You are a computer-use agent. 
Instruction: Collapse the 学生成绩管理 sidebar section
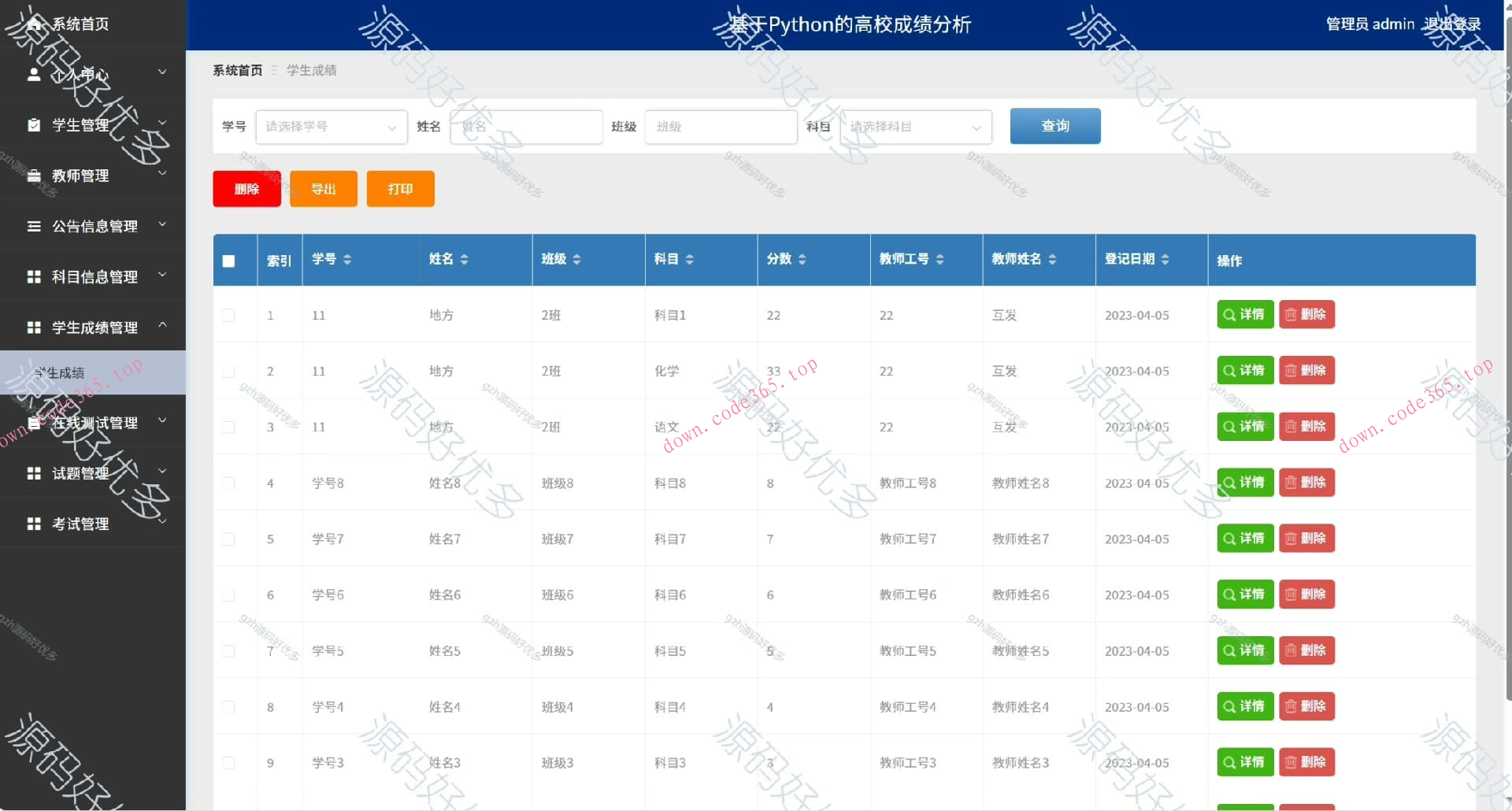coord(93,328)
